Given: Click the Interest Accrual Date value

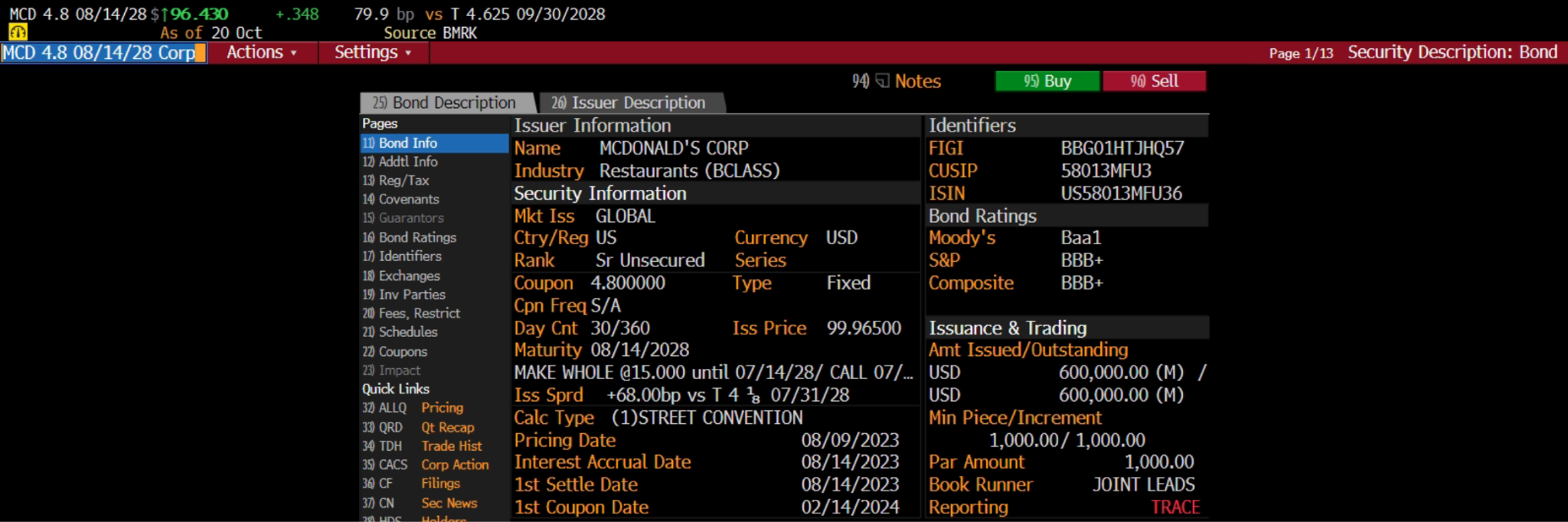Looking at the screenshot, I should [x=850, y=462].
